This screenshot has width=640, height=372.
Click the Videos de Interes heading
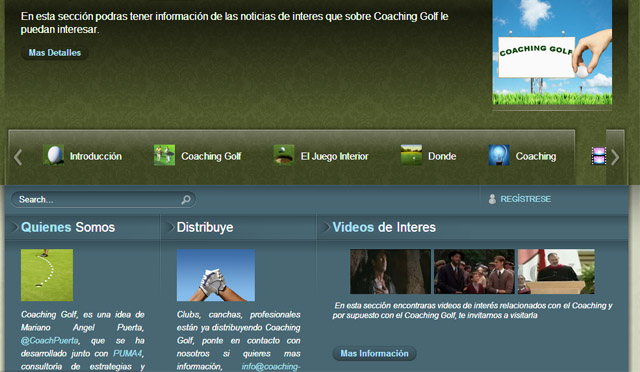384,227
